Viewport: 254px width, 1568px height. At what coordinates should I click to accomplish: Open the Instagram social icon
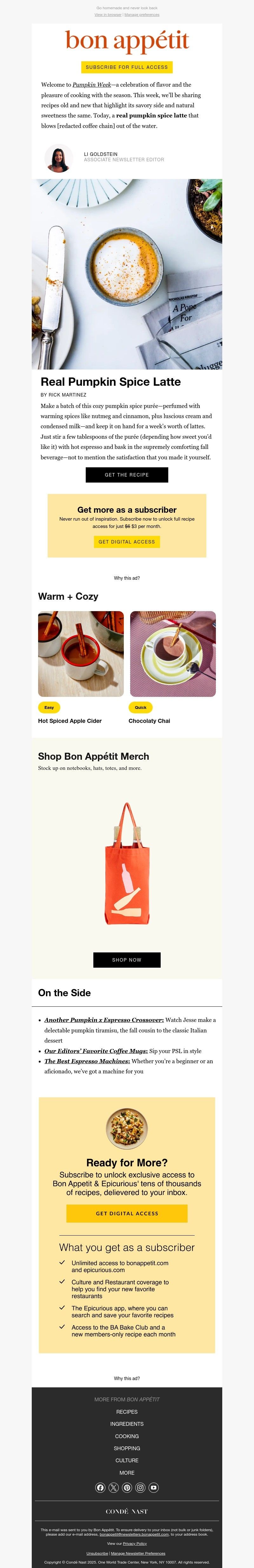[140, 1488]
